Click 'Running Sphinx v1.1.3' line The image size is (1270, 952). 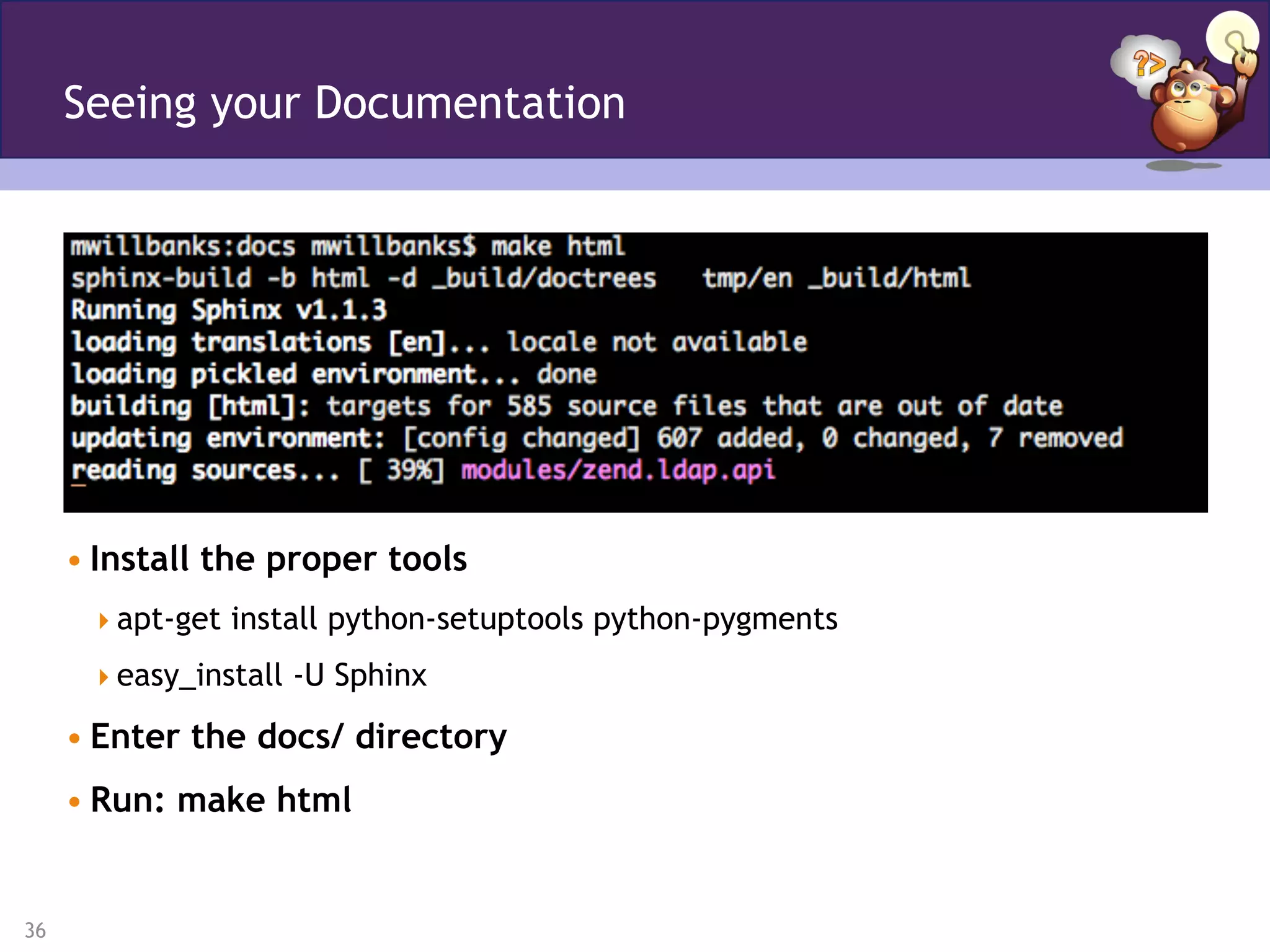pyautogui.click(x=229, y=310)
